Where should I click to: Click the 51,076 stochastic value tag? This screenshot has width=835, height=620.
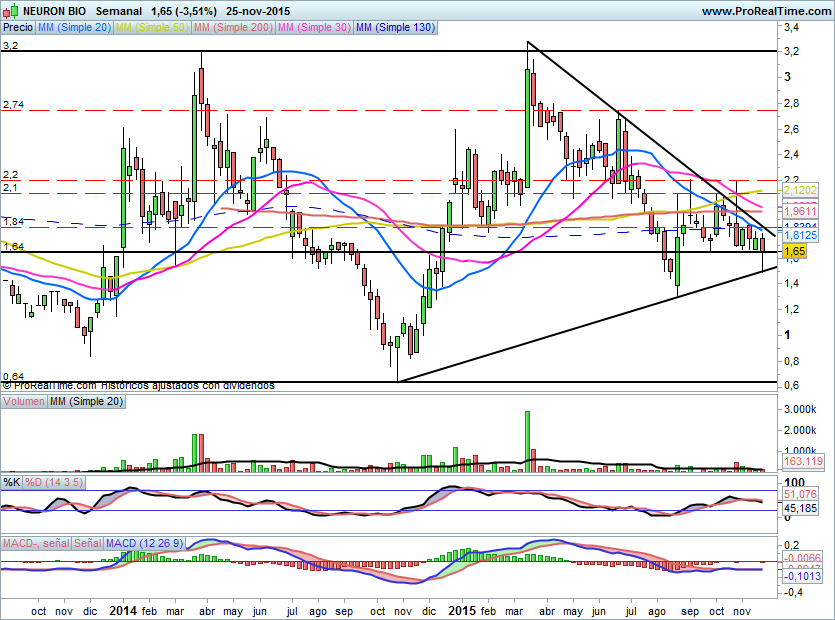(x=800, y=494)
